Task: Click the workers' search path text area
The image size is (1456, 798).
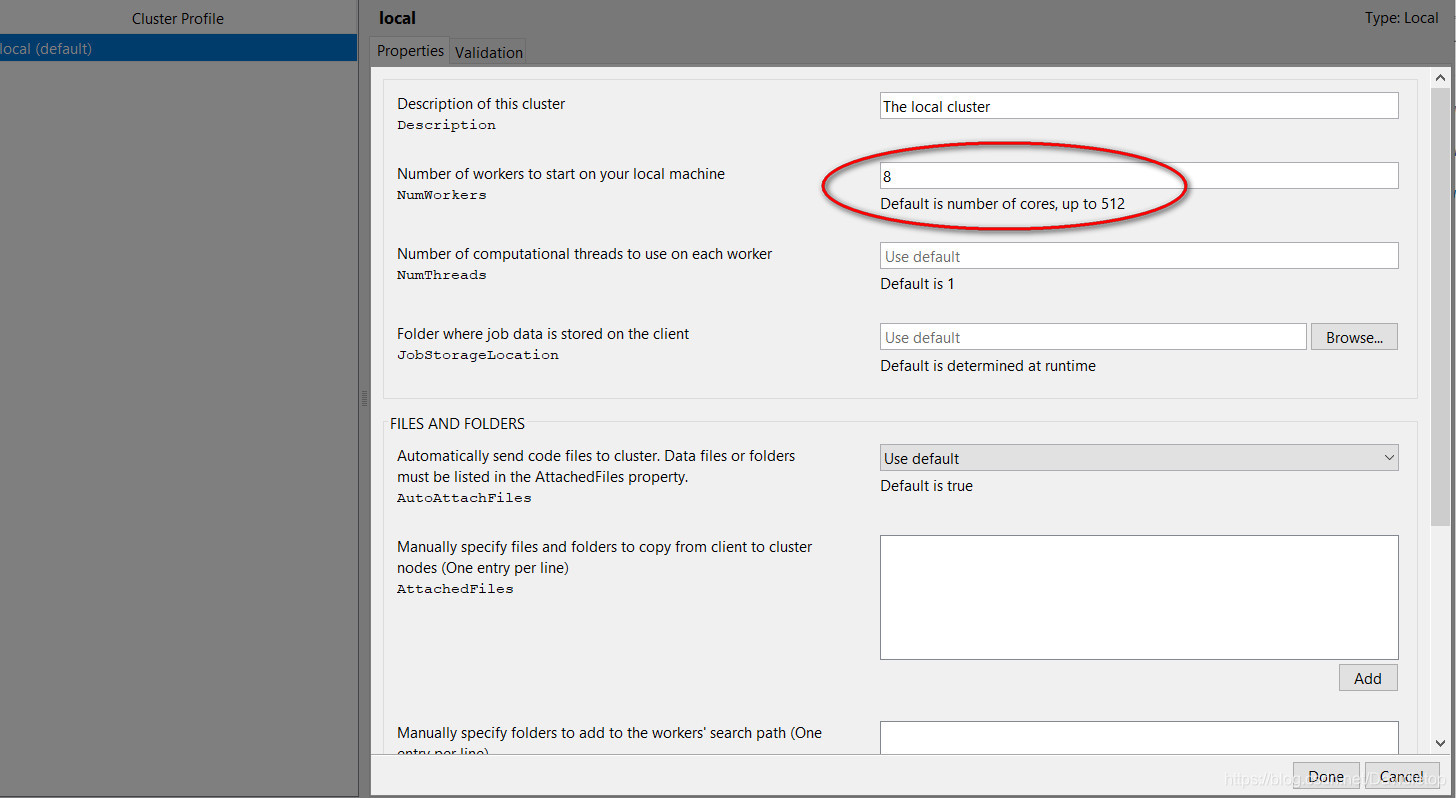Action: tap(1139, 738)
